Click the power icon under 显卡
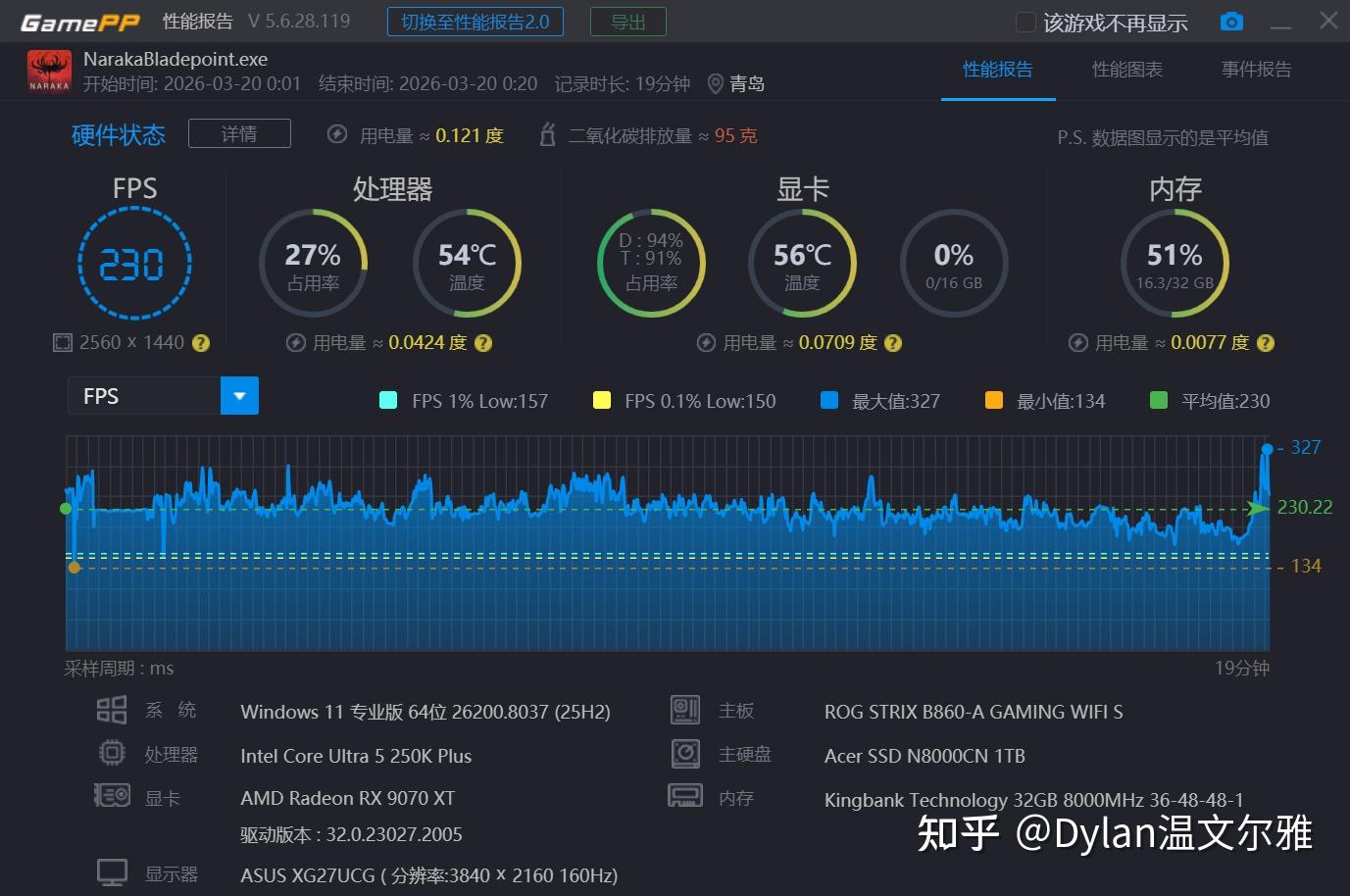 (706, 343)
